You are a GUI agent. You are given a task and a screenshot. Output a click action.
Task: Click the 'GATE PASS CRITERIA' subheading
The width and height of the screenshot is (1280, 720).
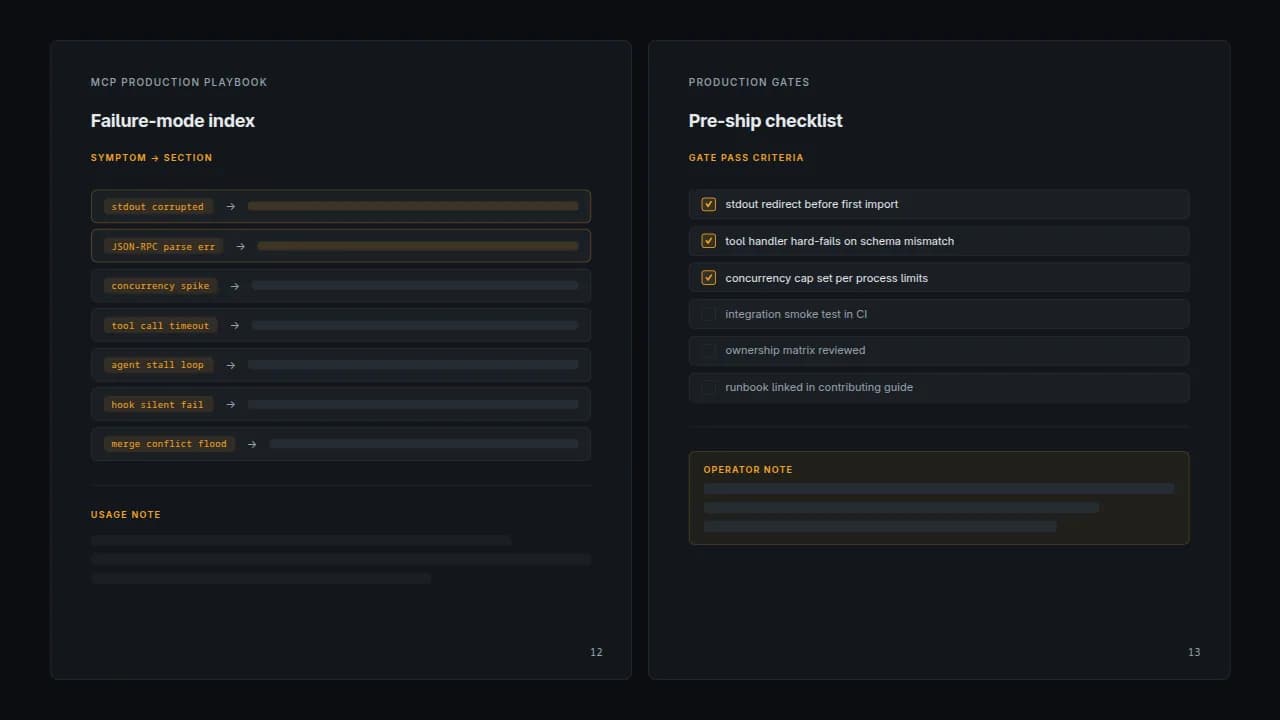point(746,158)
